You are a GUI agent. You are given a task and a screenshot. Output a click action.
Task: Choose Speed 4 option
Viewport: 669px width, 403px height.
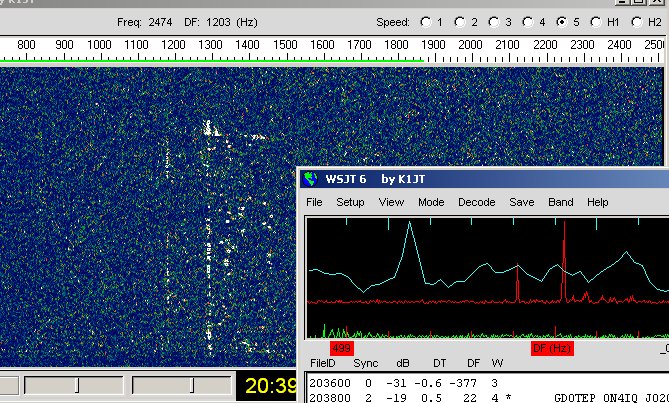coord(526,21)
